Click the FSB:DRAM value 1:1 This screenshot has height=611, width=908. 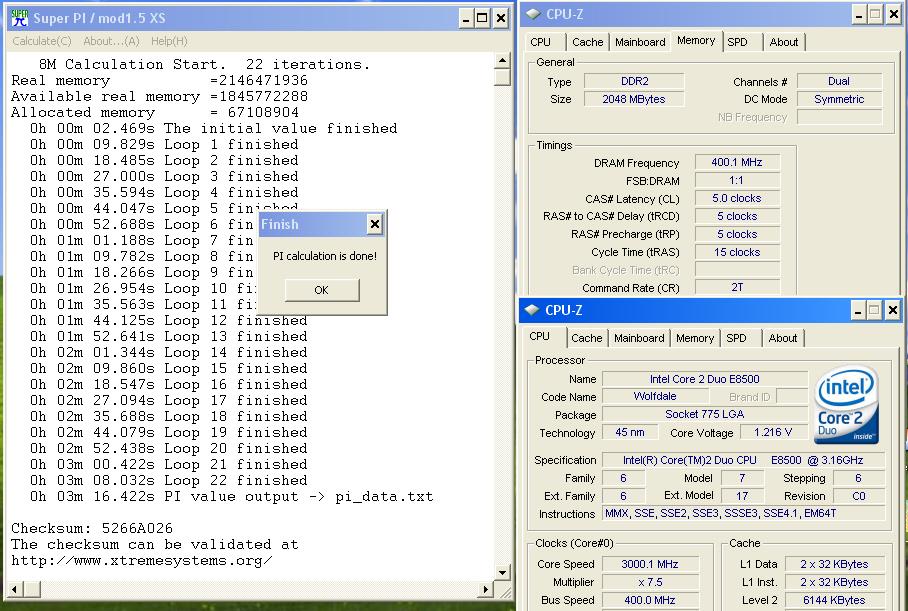(x=737, y=181)
